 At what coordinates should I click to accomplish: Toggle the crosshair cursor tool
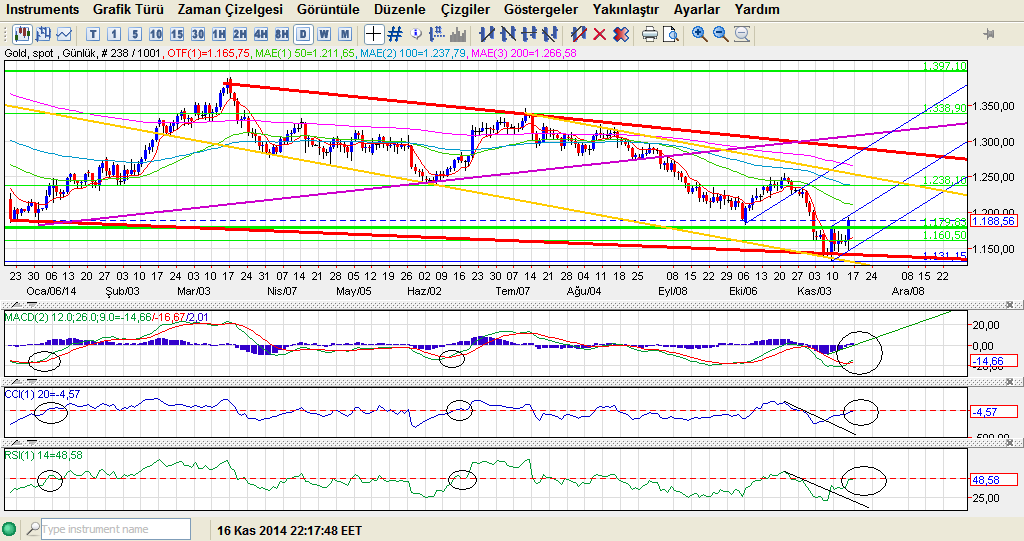click(x=374, y=34)
